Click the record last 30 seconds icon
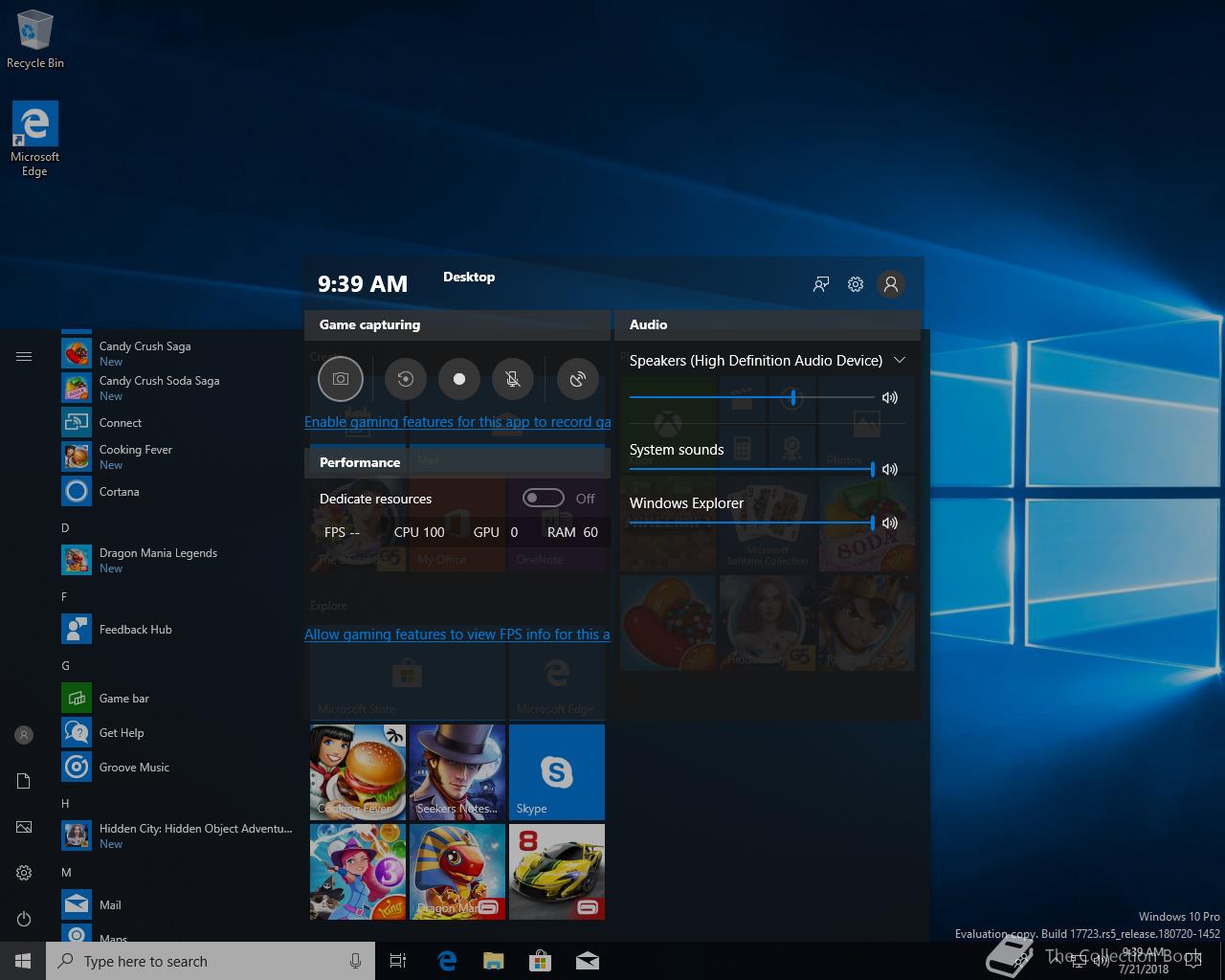This screenshot has height=980, width=1225. [406, 379]
